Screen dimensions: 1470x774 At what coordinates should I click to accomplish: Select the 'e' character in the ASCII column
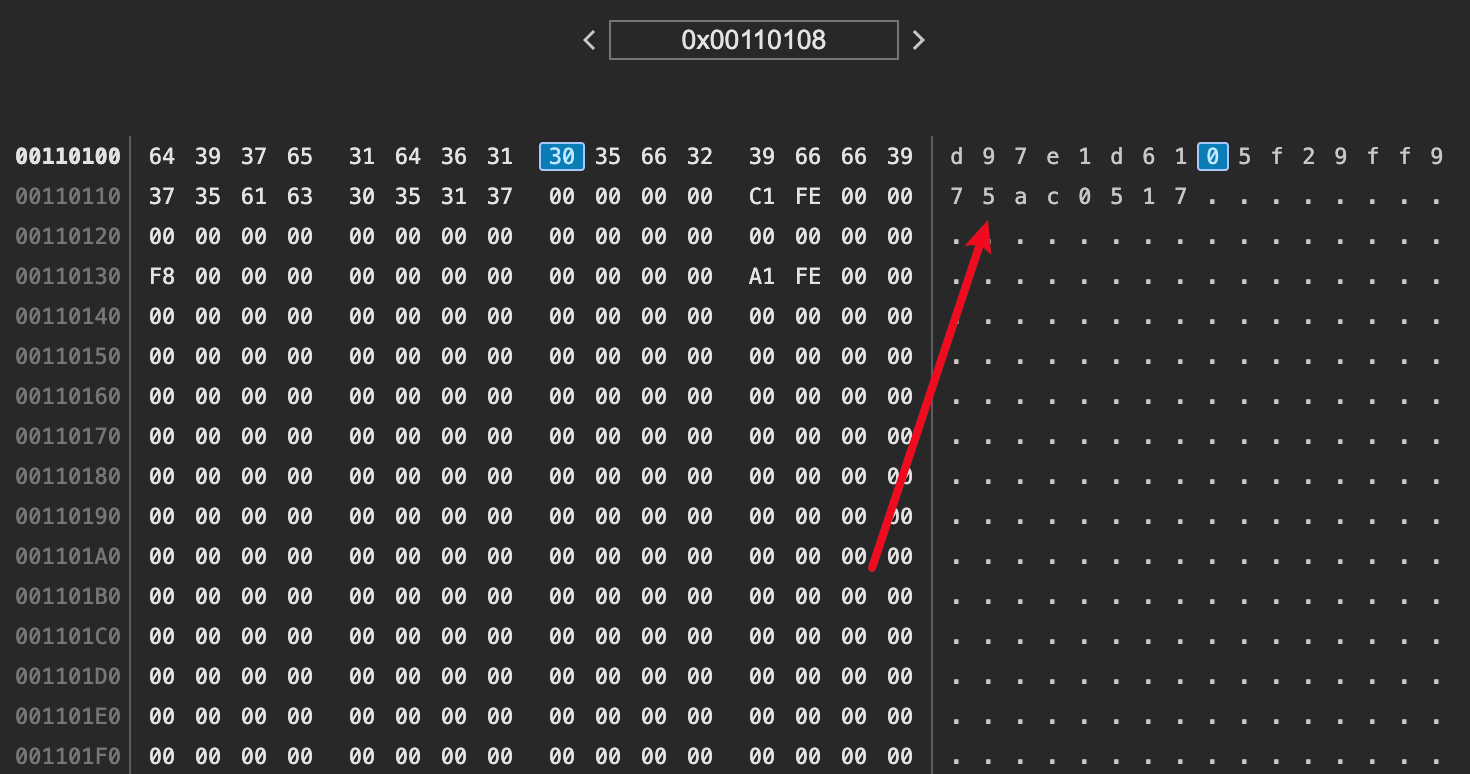(x=1052, y=156)
